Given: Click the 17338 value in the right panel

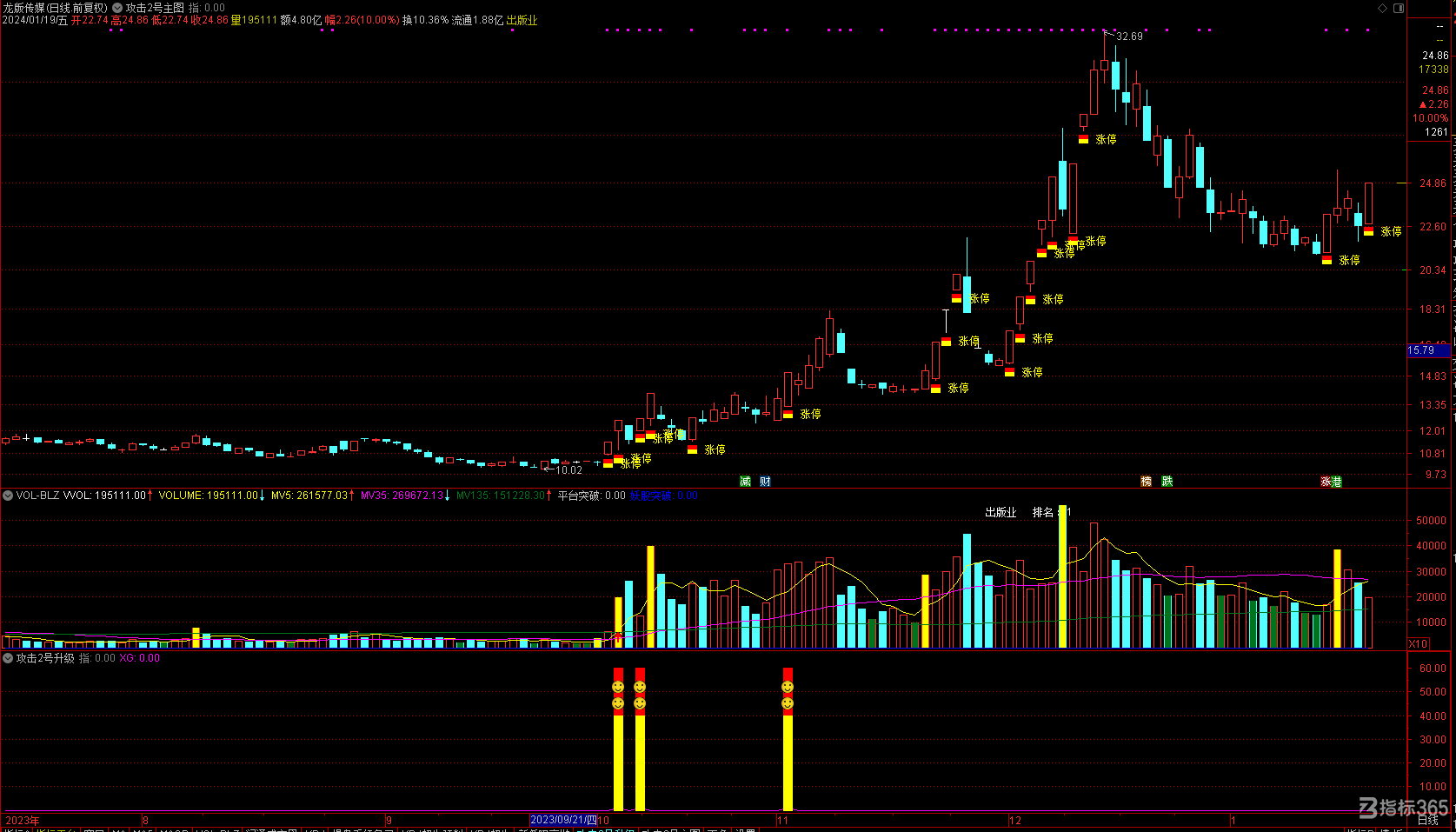Looking at the screenshot, I should (x=1433, y=70).
